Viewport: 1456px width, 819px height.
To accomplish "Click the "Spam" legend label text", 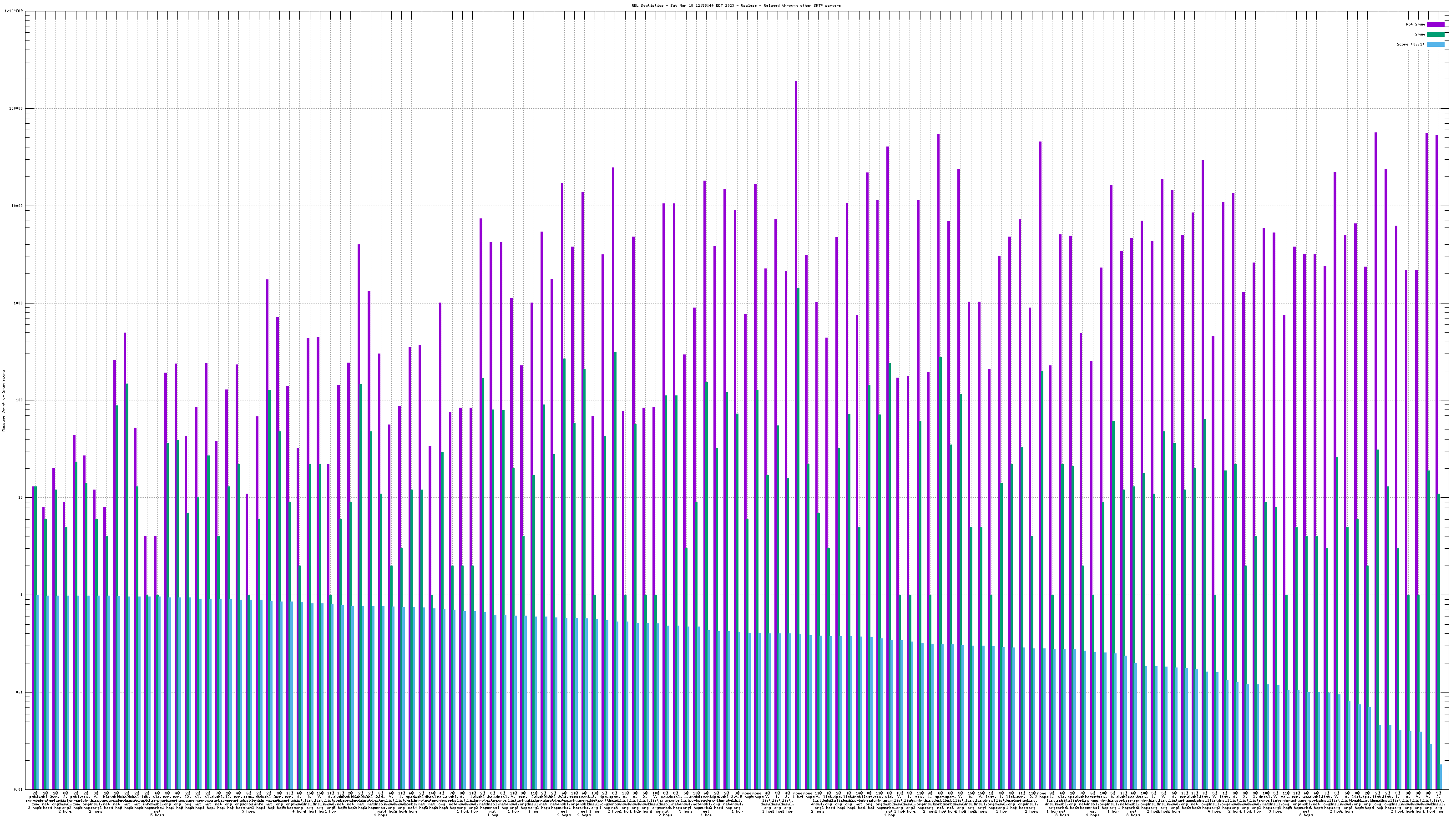I will point(1420,35).
